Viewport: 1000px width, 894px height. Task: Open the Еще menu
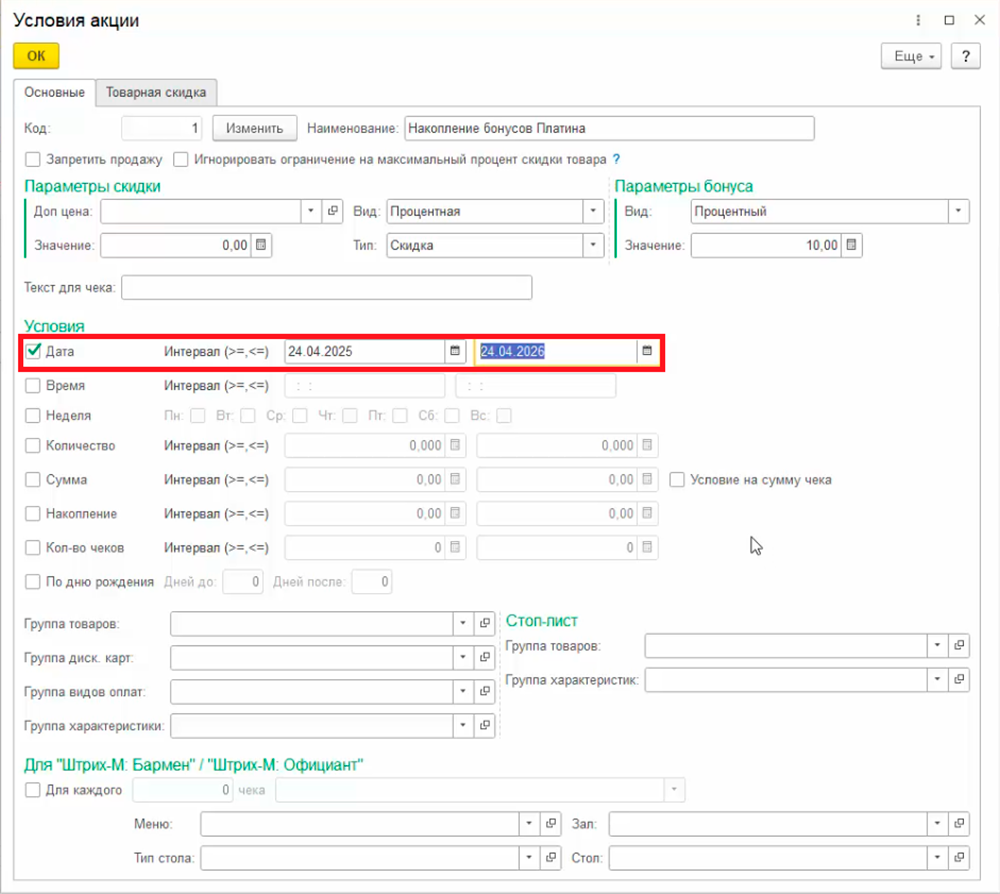click(x=911, y=57)
